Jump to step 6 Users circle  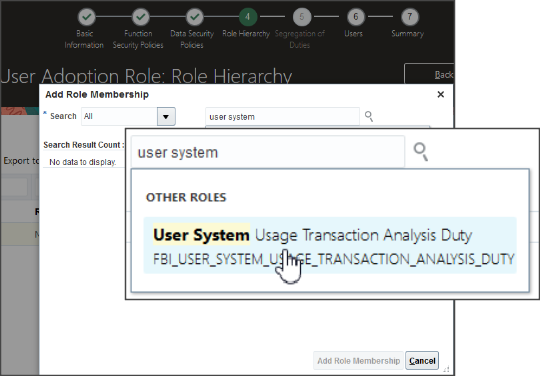point(356,17)
